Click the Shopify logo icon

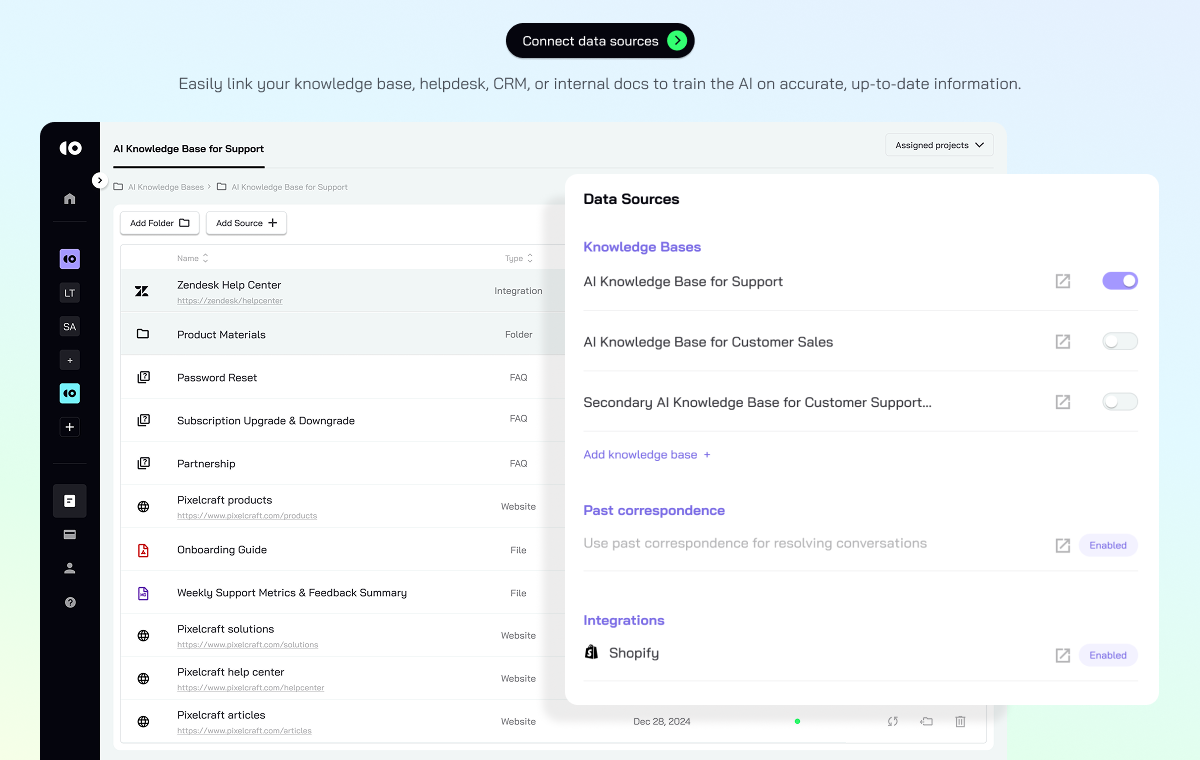591,652
